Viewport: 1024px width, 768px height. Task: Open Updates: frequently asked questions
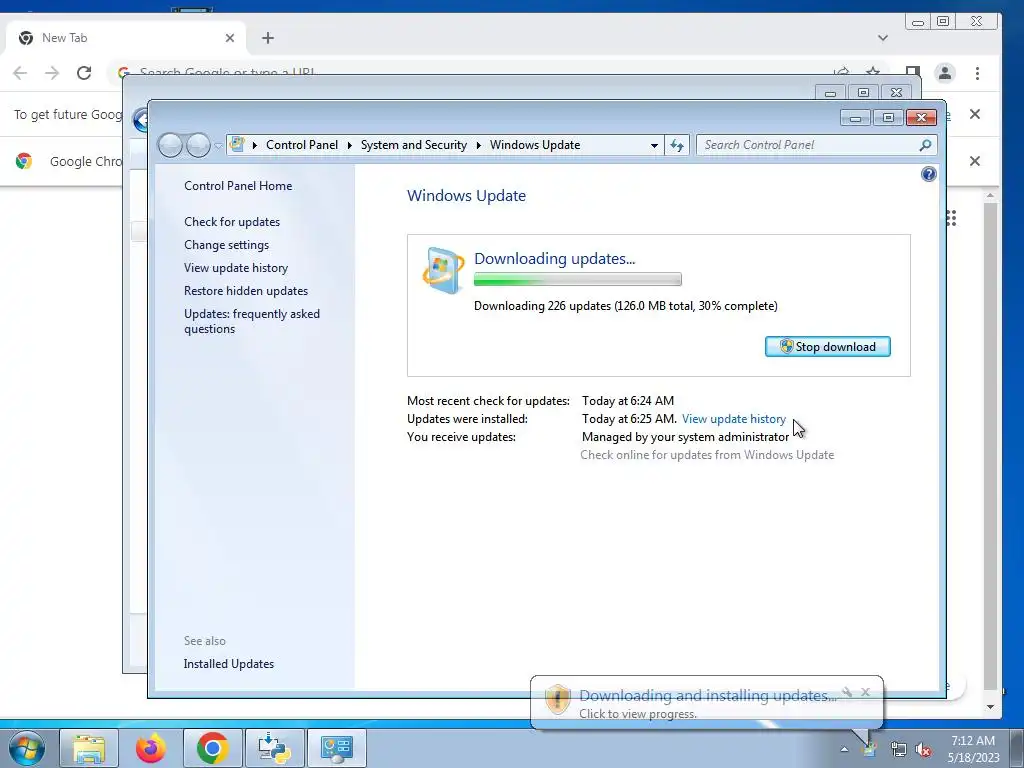[251, 321]
